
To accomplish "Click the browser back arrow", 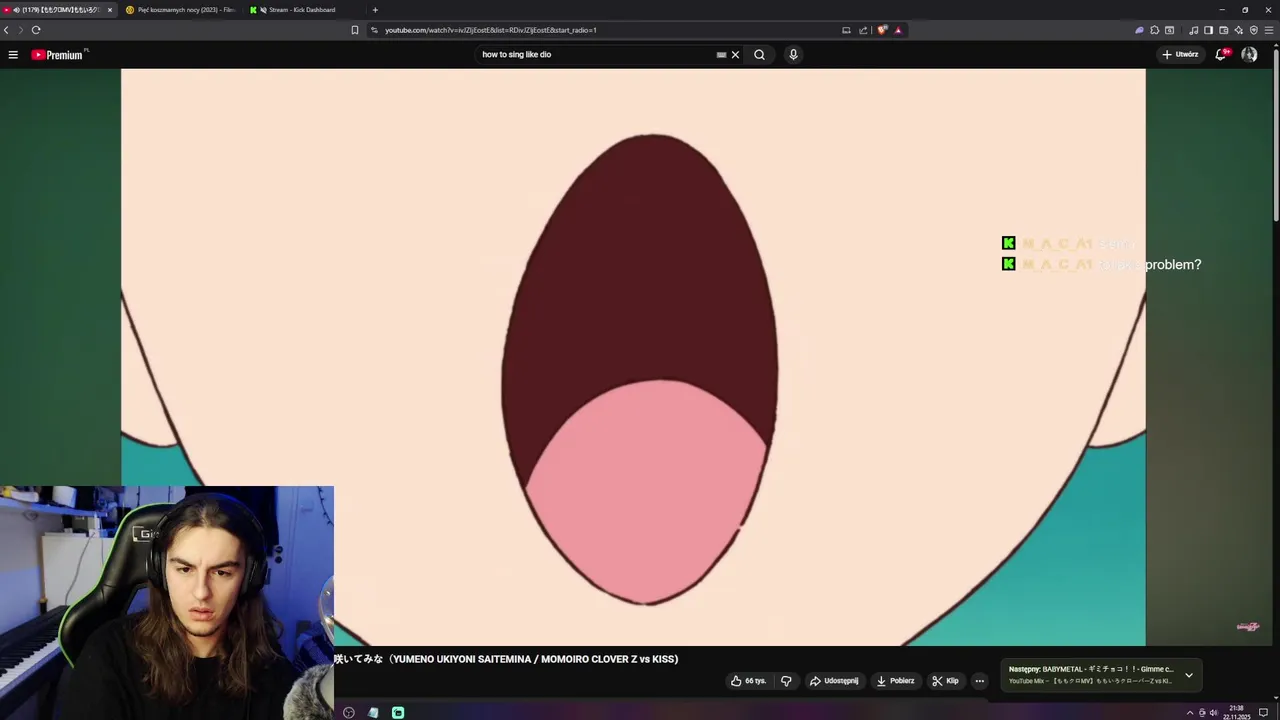I will (x=6, y=30).
